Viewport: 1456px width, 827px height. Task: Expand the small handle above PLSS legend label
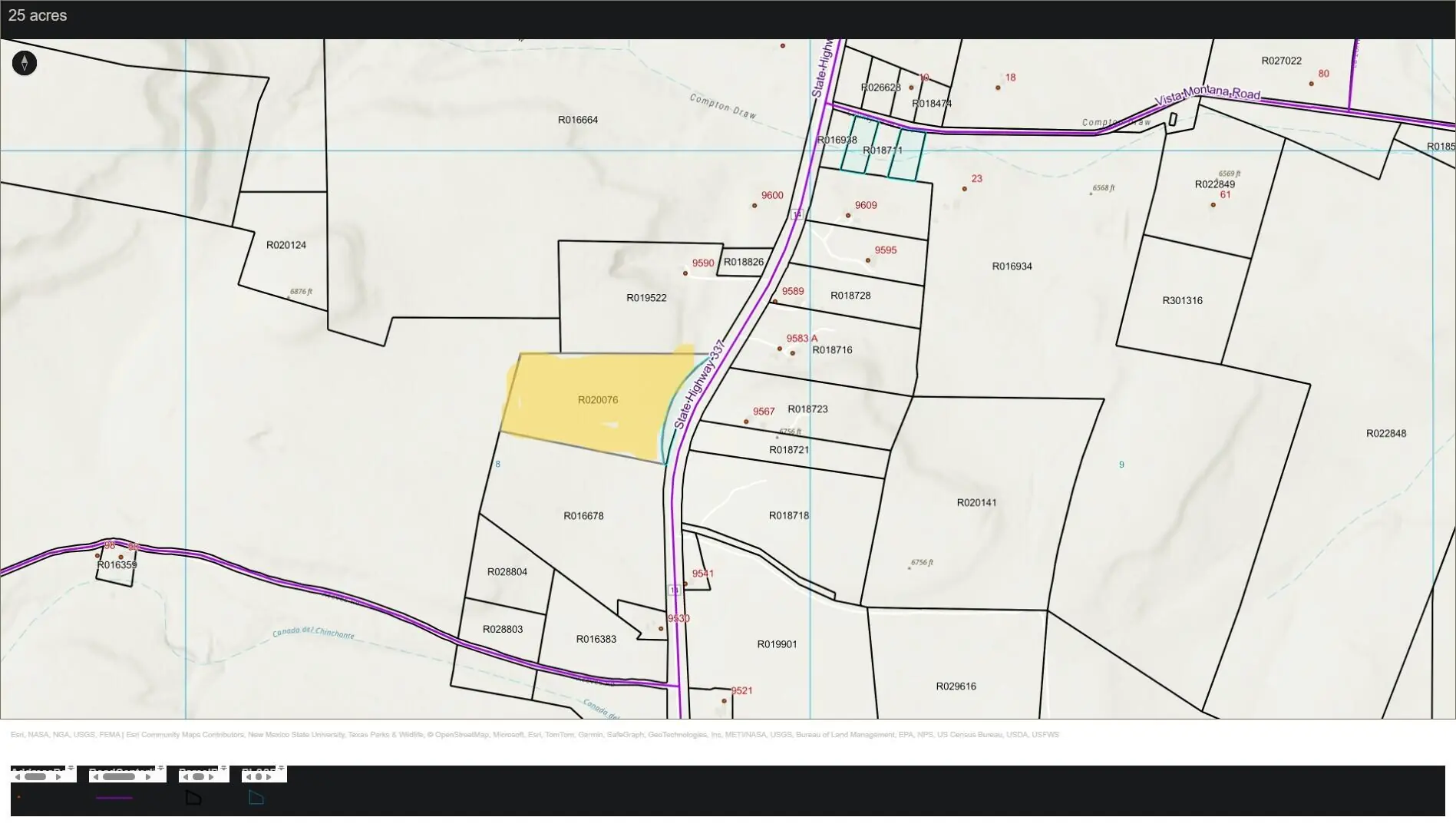pyautogui.click(x=281, y=768)
